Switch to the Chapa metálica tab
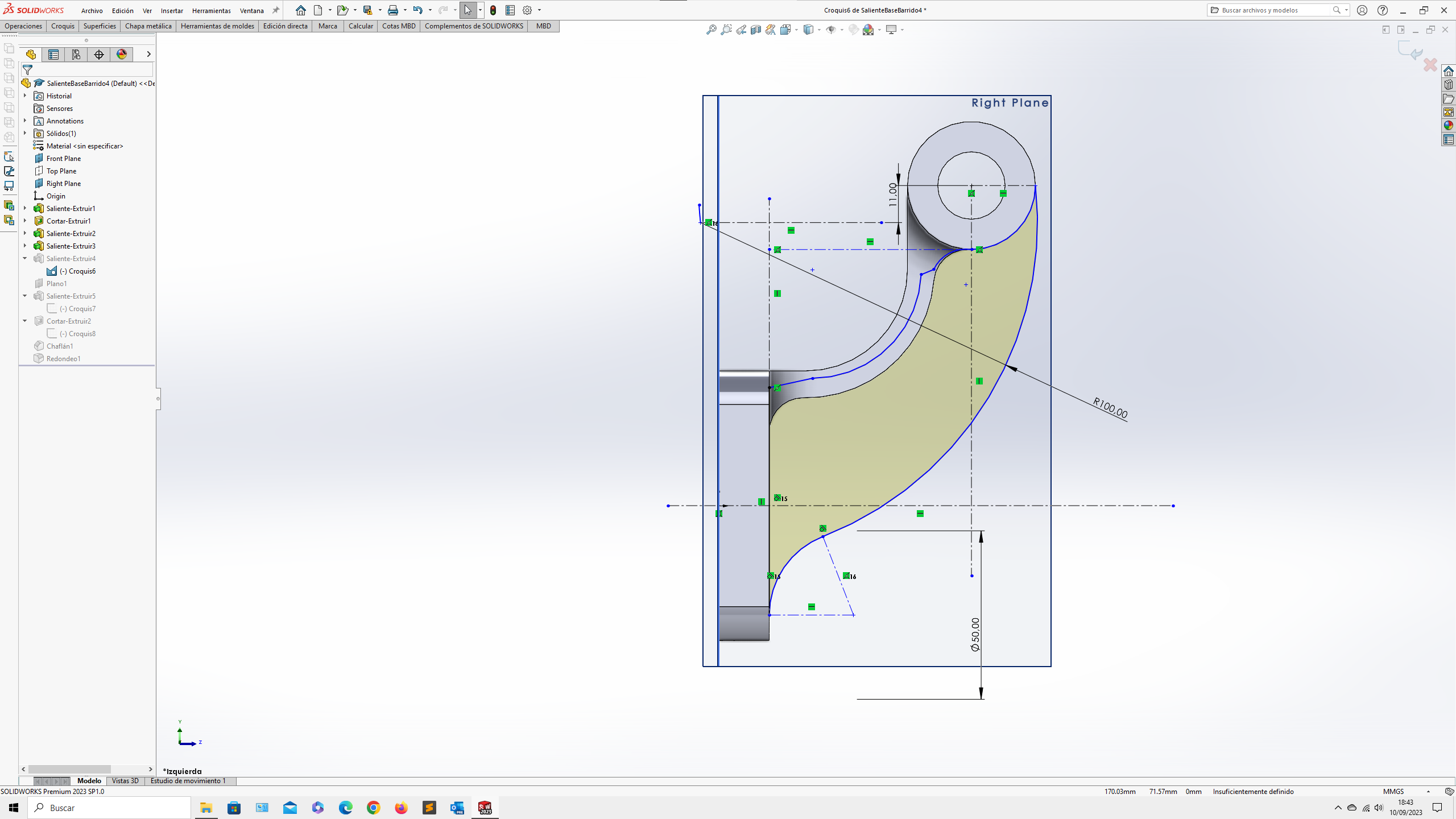The image size is (1456, 819). [x=148, y=26]
